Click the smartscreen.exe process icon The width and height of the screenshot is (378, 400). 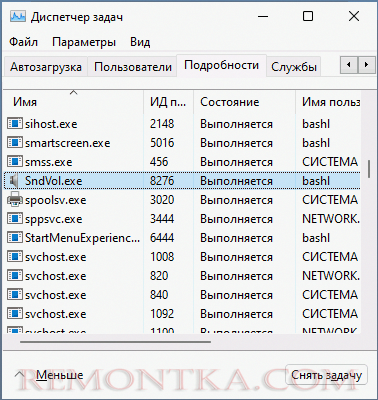point(15,143)
